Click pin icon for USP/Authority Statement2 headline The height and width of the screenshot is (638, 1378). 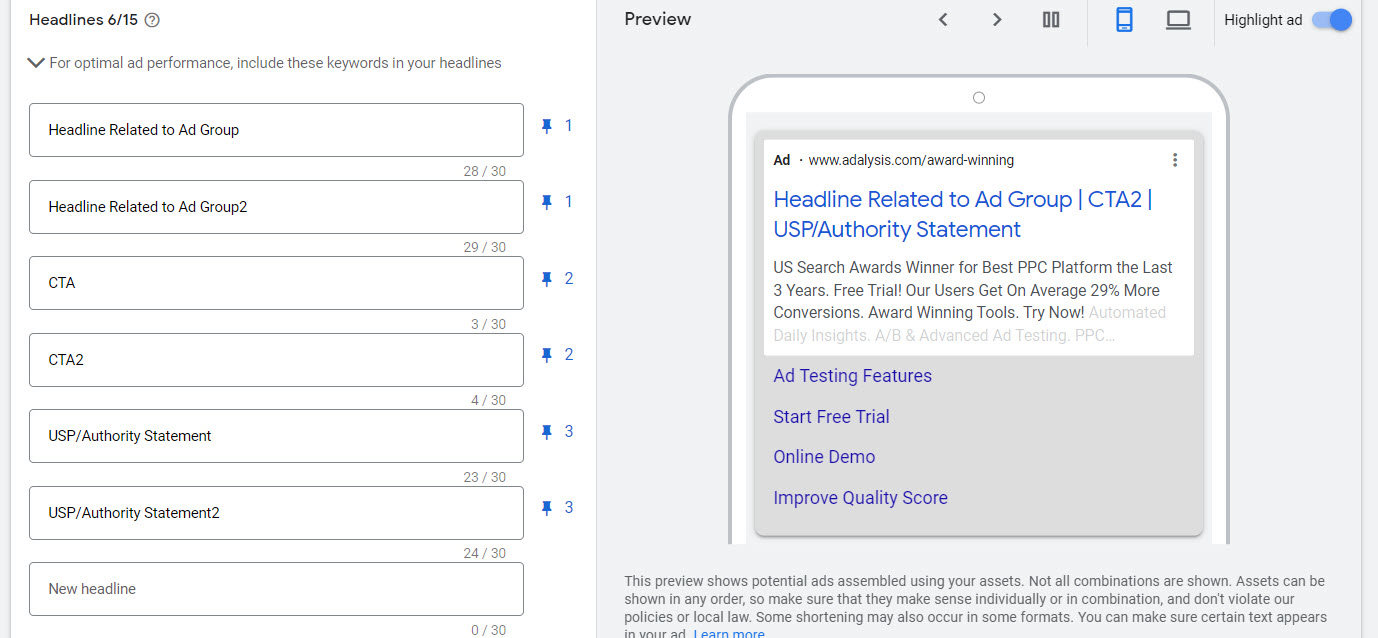(x=547, y=508)
